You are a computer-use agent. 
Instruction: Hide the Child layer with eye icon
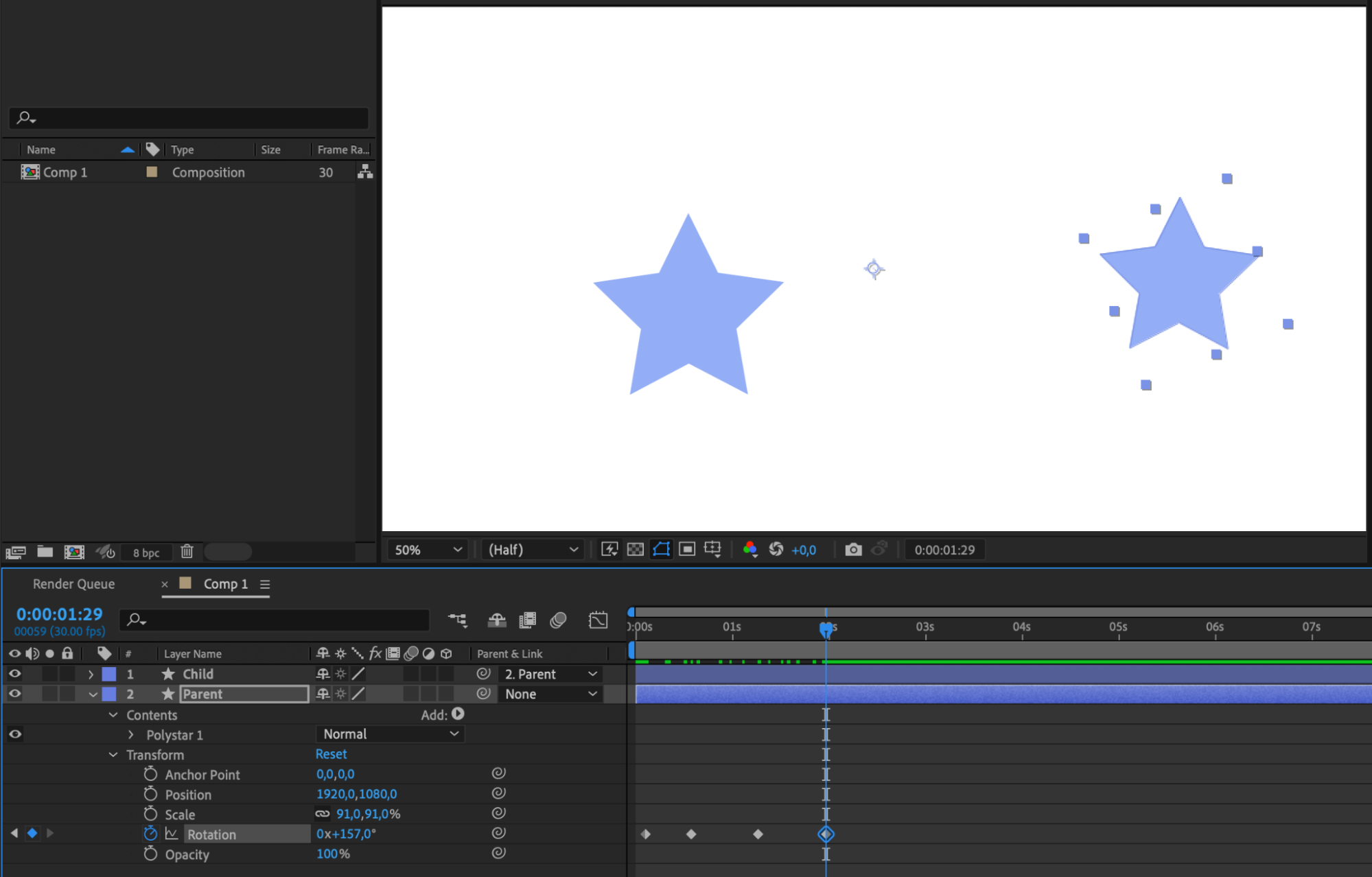(14, 674)
